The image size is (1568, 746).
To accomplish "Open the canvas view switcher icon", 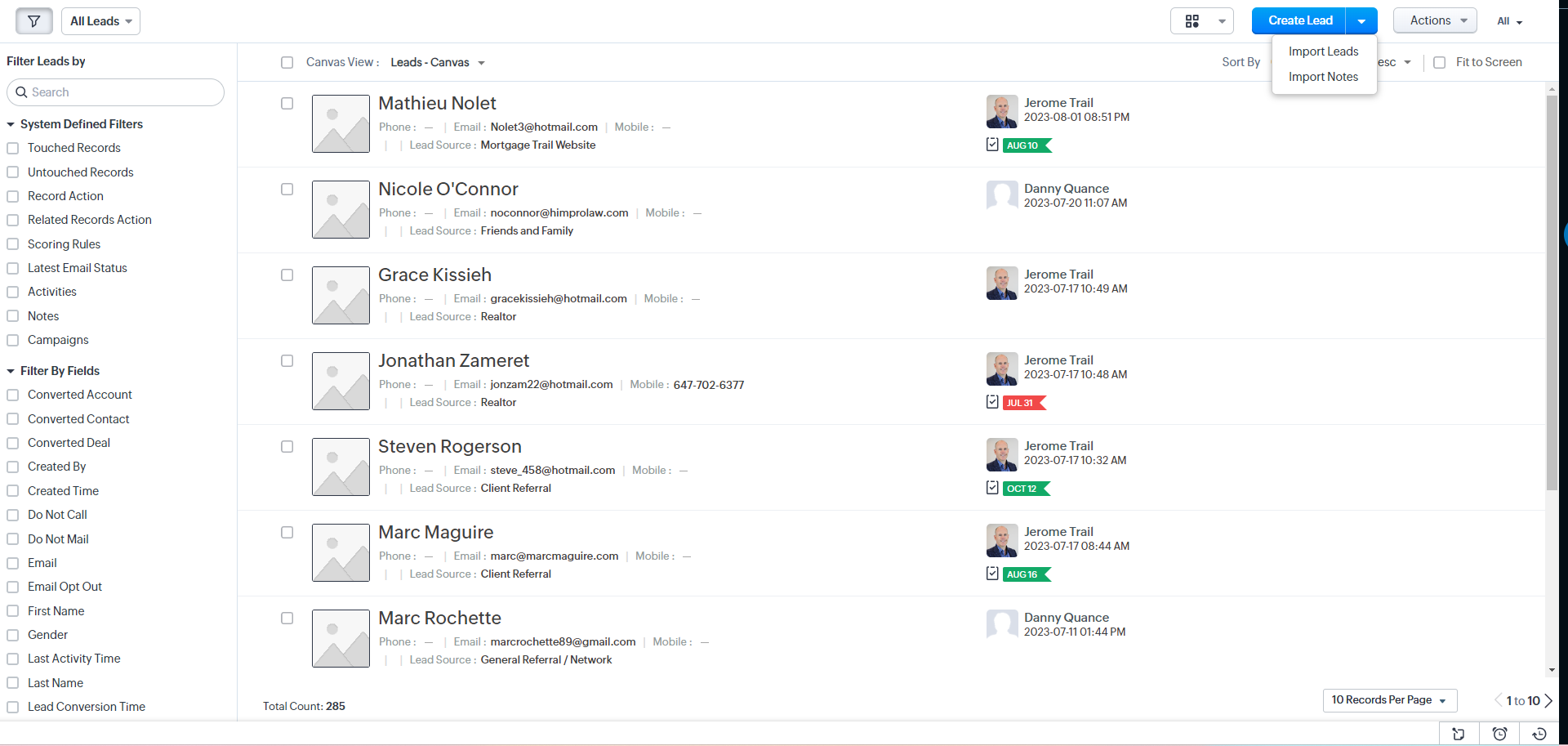I will (x=1201, y=21).
